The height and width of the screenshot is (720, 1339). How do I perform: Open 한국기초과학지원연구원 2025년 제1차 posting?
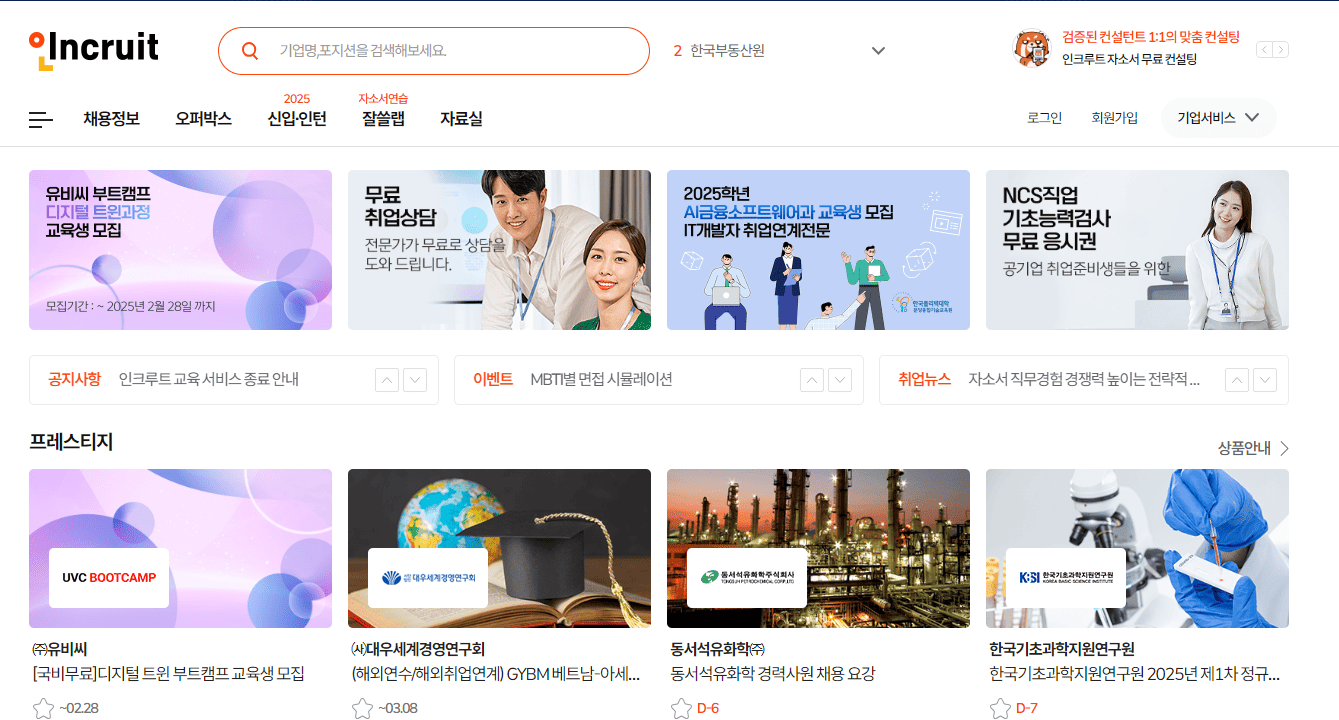(1135, 674)
